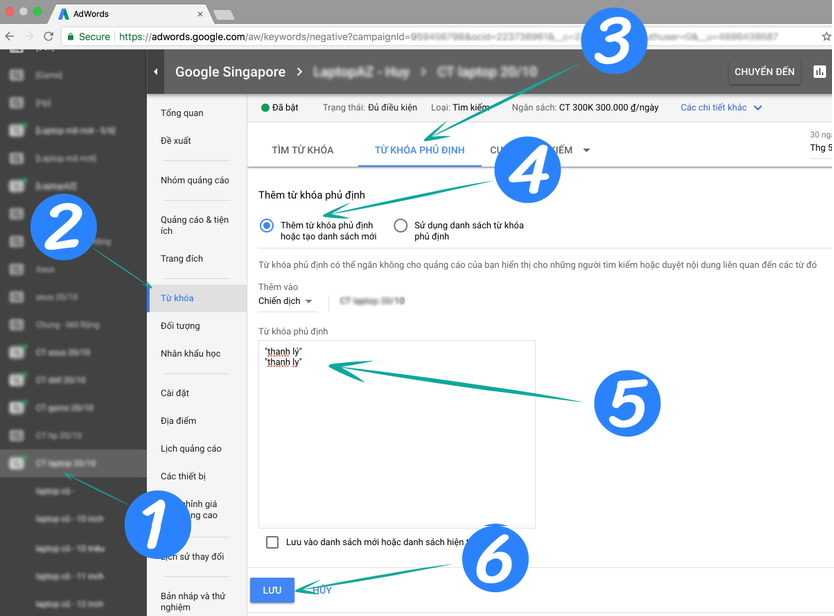The image size is (834, 616).
Task: Expand Các chi tiết khác details
Action: click(721, 107)
